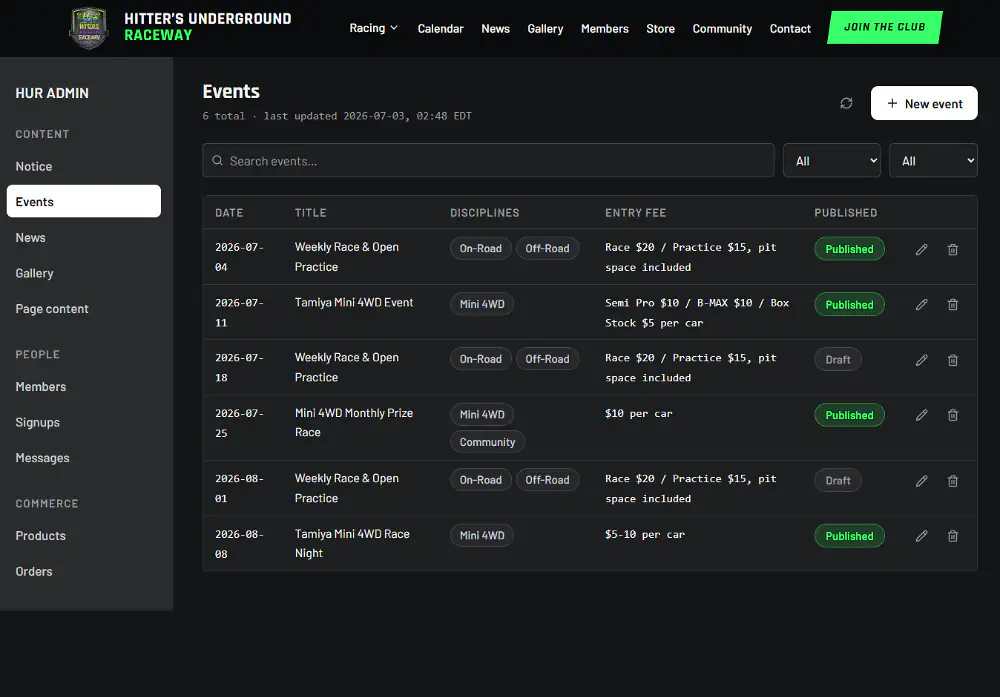Click the Community discipline tag
The image size is (1000, 697).
coord(487,442)
